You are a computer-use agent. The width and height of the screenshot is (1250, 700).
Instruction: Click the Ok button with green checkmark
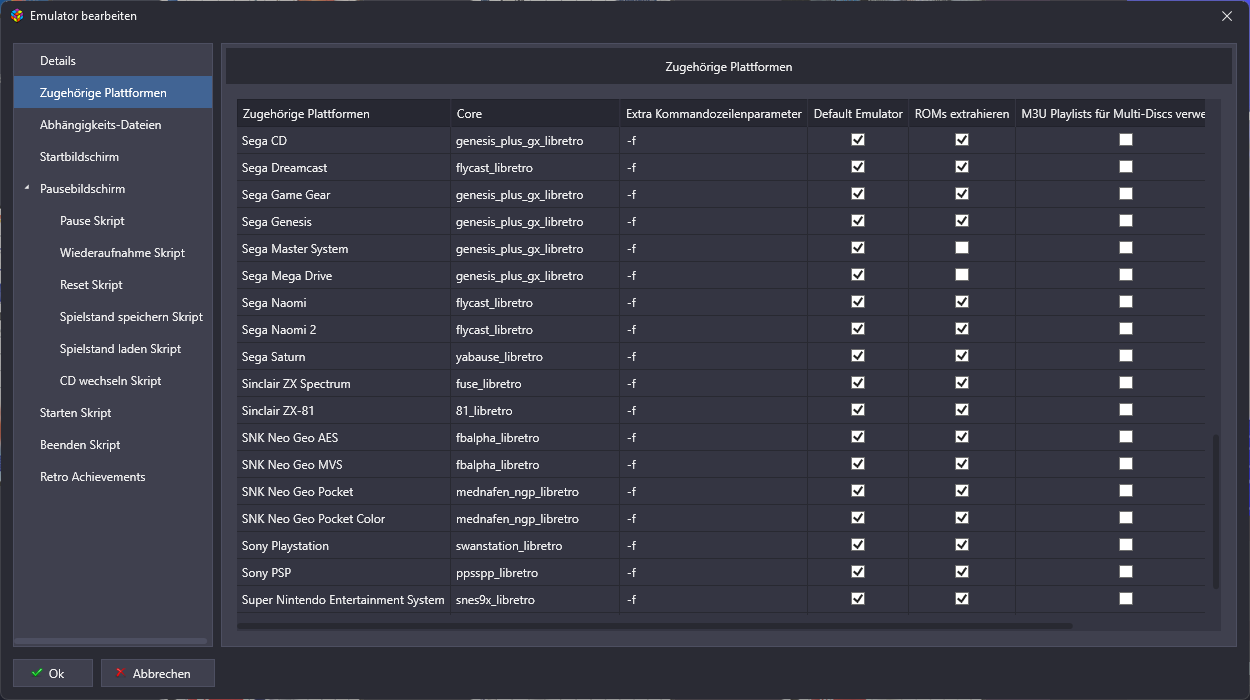53,673
